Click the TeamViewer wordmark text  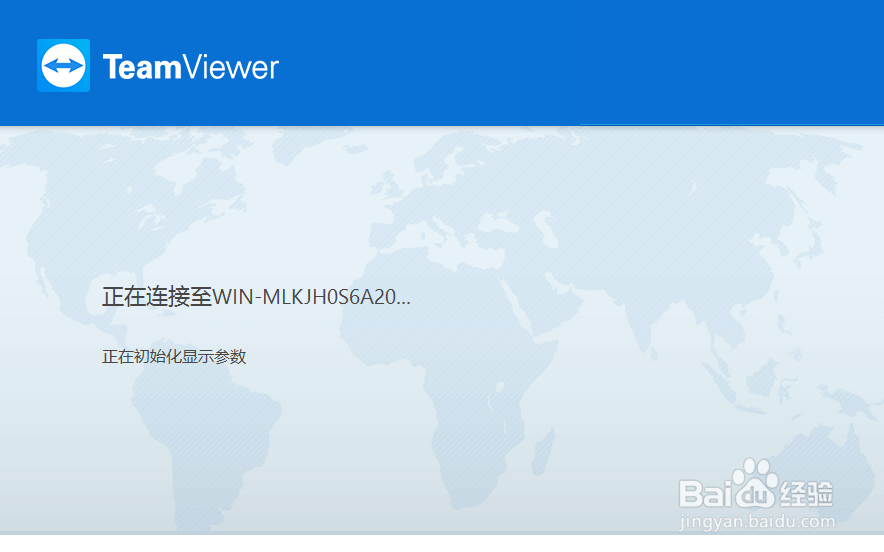coord(191,67)
